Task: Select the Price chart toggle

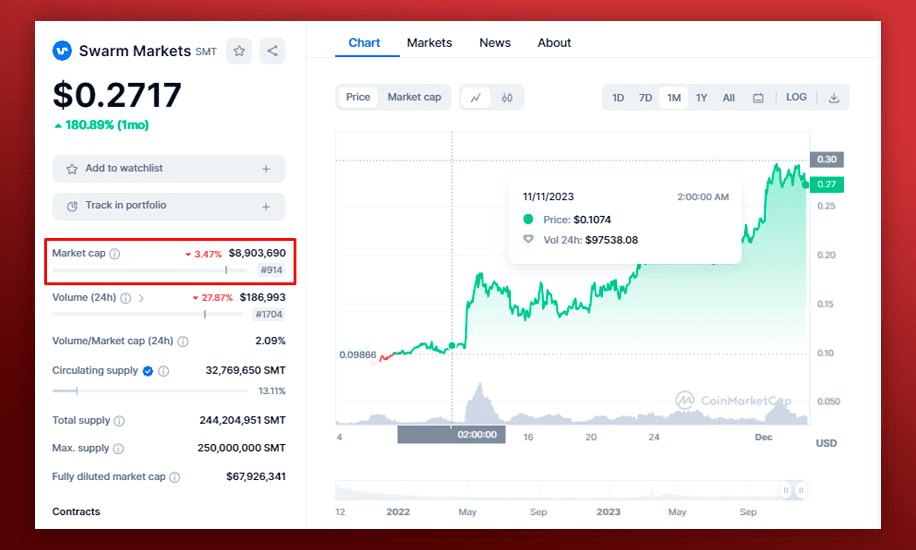Action: click(358, 97)
